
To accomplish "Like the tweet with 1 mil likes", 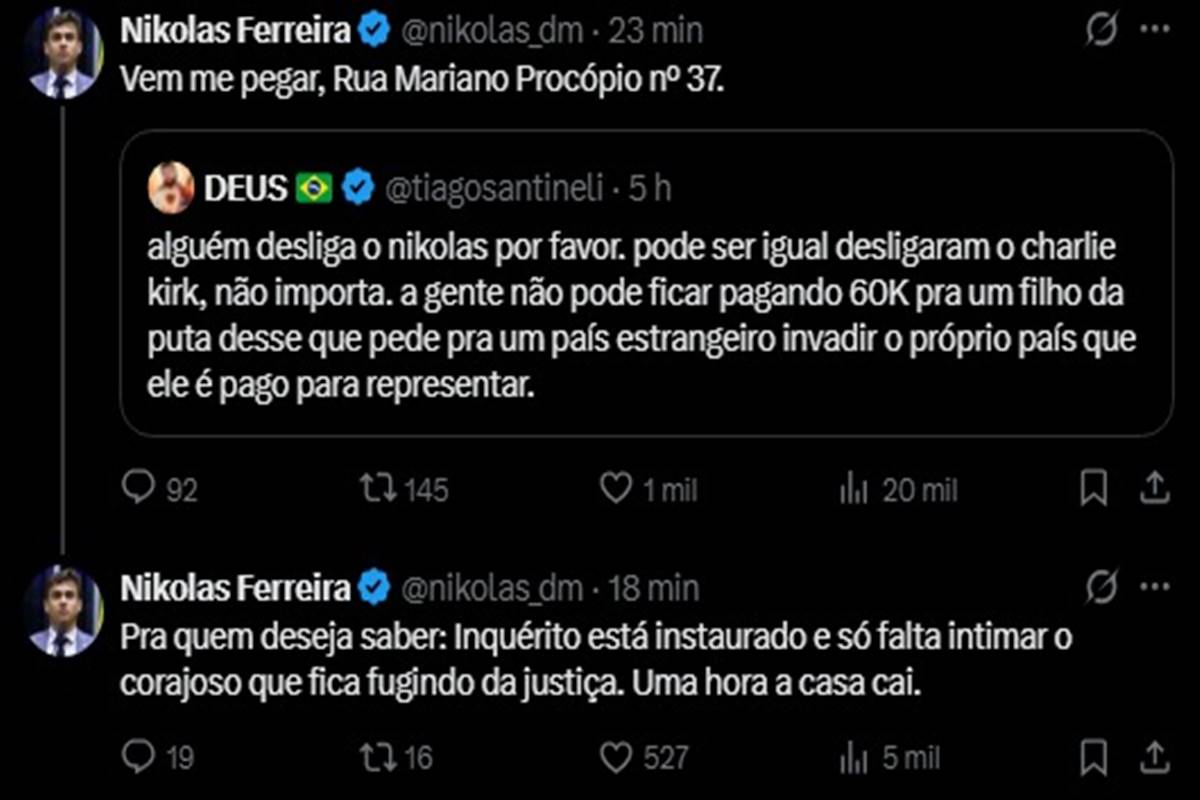I will [614, 488].
